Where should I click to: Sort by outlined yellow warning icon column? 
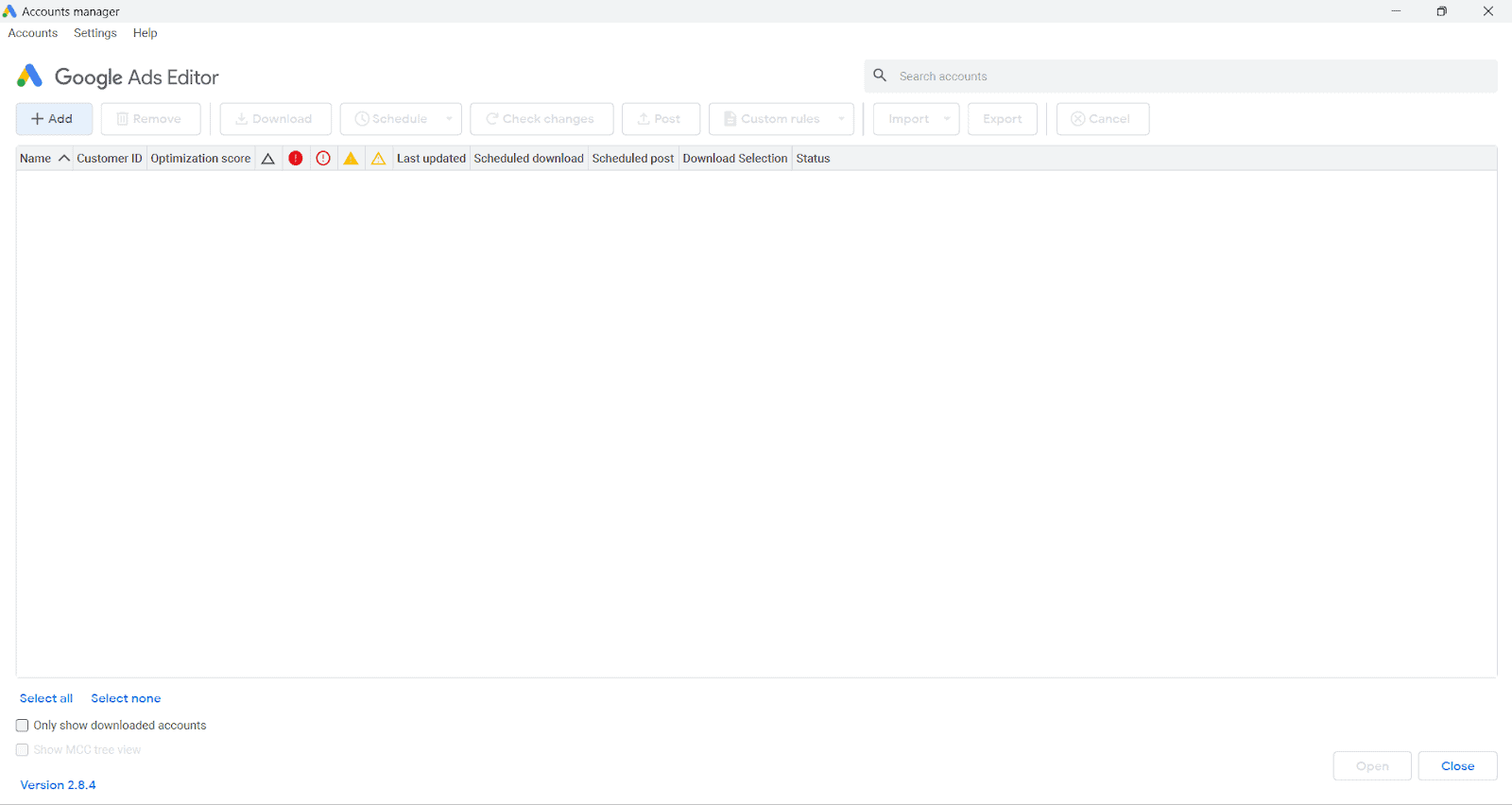point(378,159)
